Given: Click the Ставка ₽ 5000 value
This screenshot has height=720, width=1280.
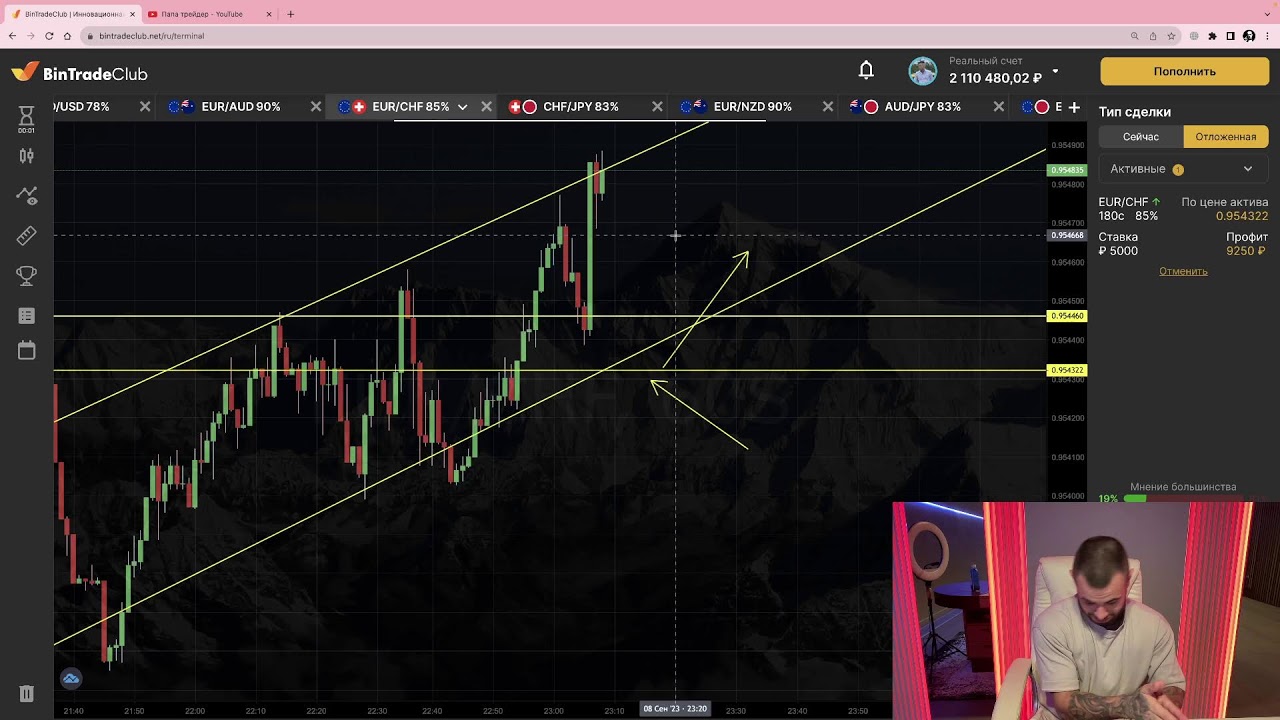Looking at the screenshot, I should point(1118,251).
